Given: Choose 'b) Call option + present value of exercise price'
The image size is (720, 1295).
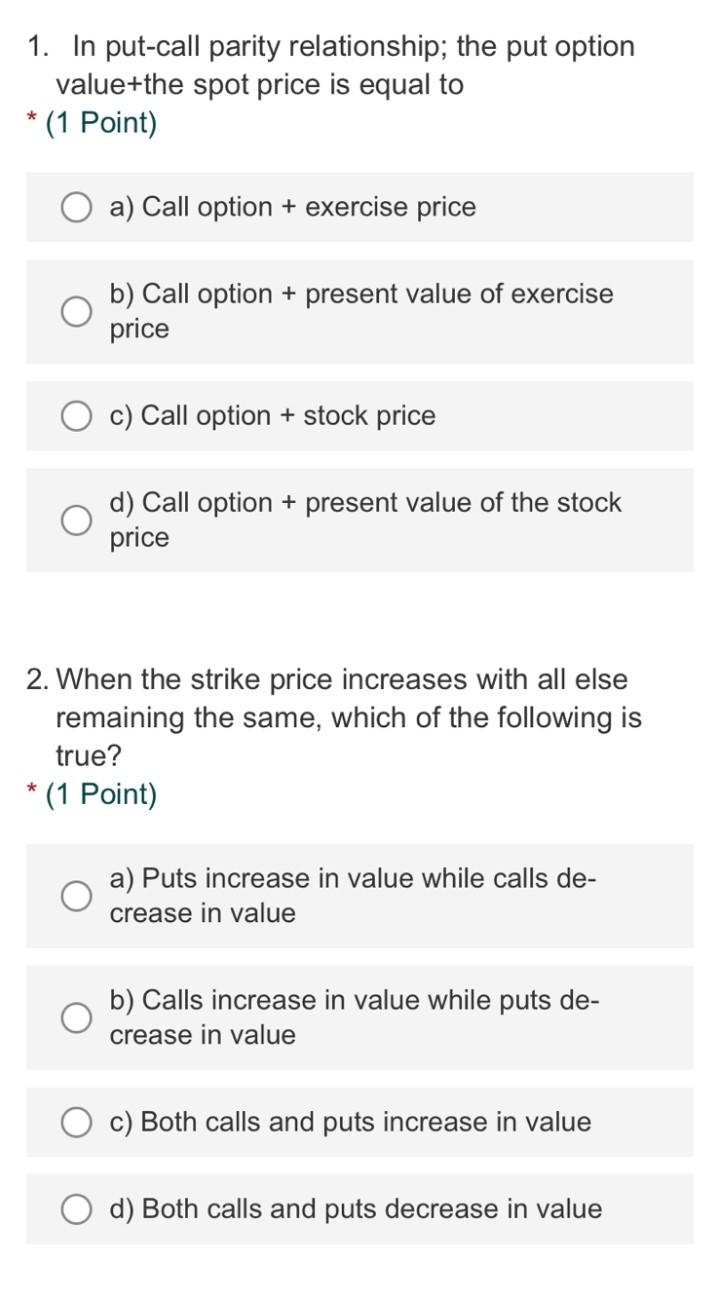Looking at the screenshot, I should point(76,311).
